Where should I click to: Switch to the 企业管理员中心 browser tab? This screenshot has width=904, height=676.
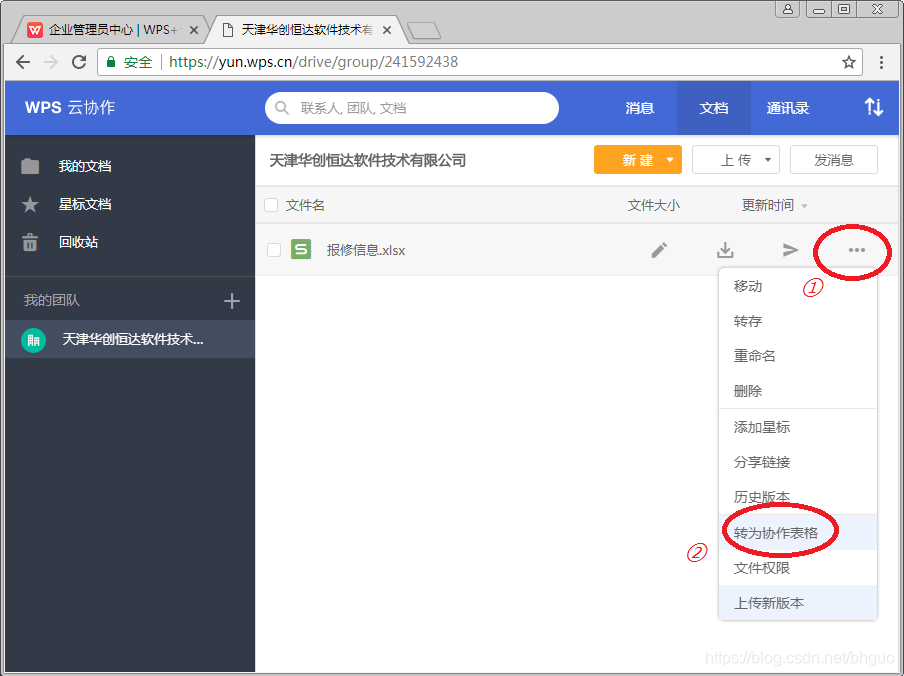pos(112,30)
